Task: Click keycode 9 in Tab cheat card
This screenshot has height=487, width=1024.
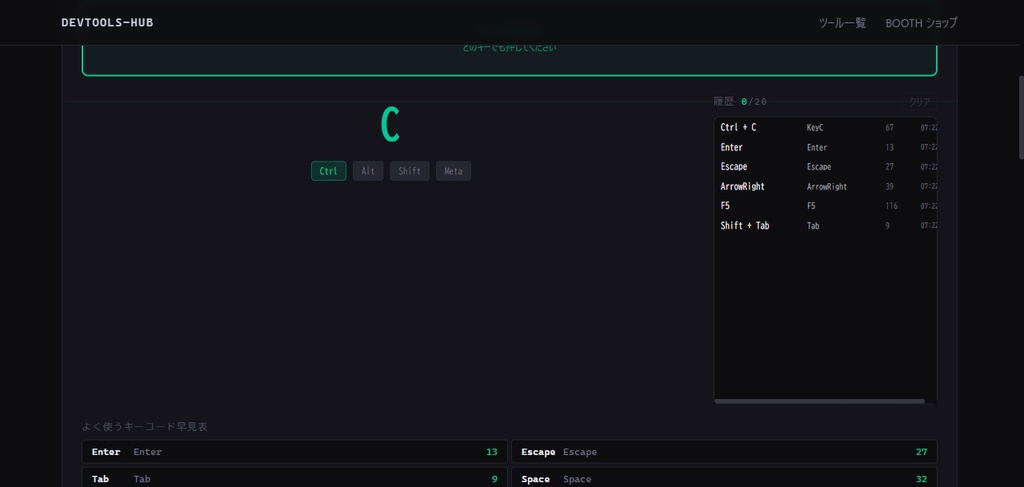Action: 494,479
